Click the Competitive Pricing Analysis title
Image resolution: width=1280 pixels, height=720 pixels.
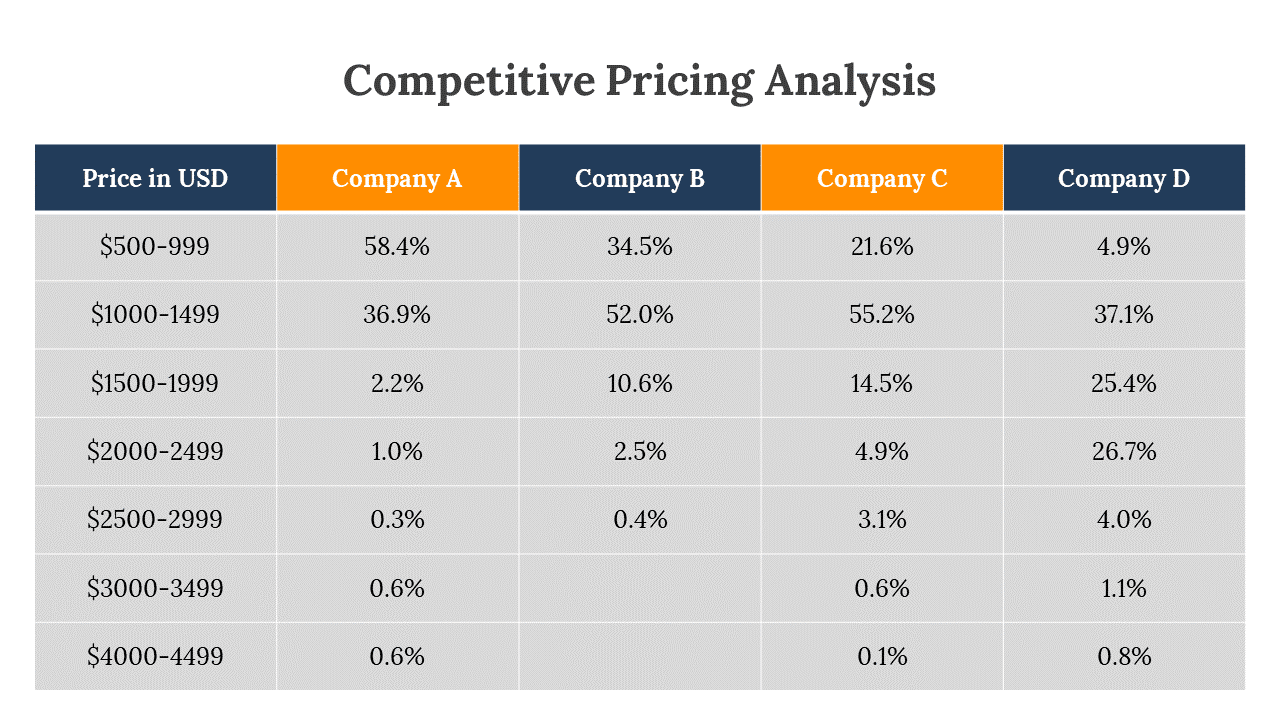coord(639,81)
